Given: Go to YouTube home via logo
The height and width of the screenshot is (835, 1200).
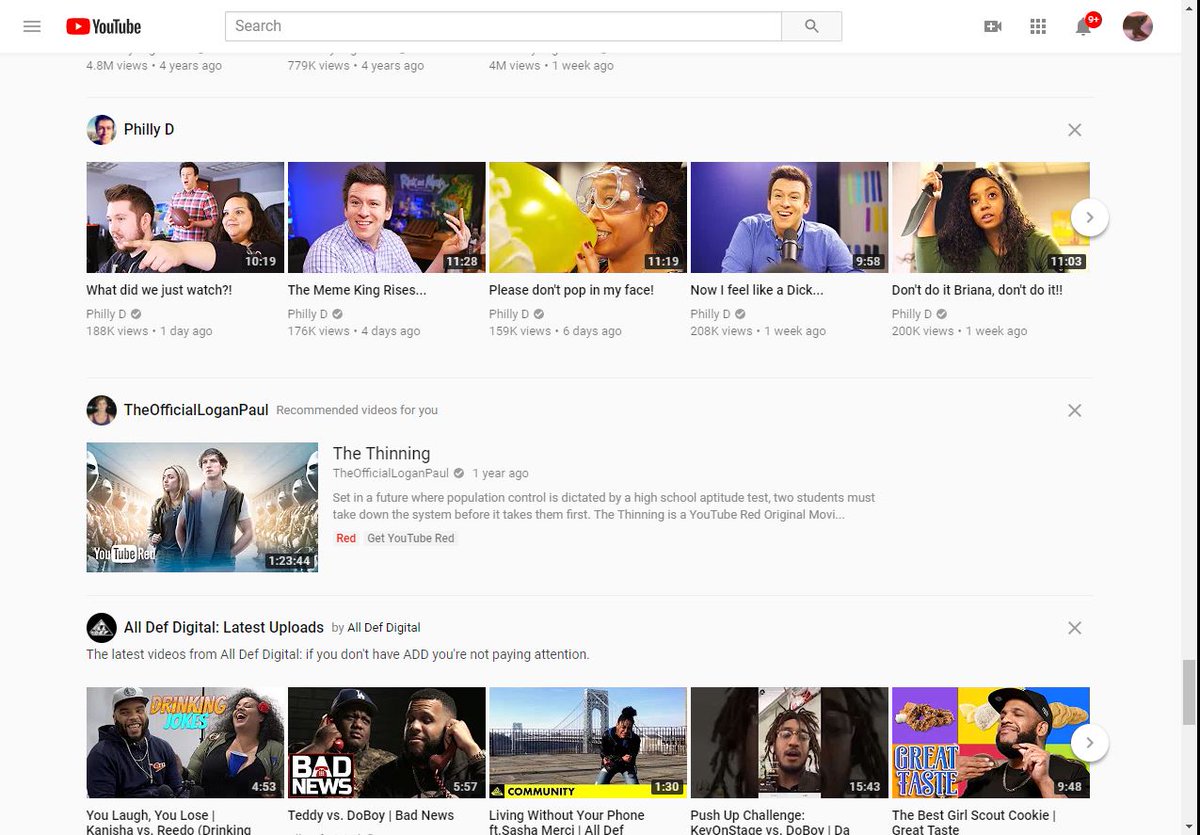Looking at the screenshot, I should pyautogui.click(x=104, y=27).
